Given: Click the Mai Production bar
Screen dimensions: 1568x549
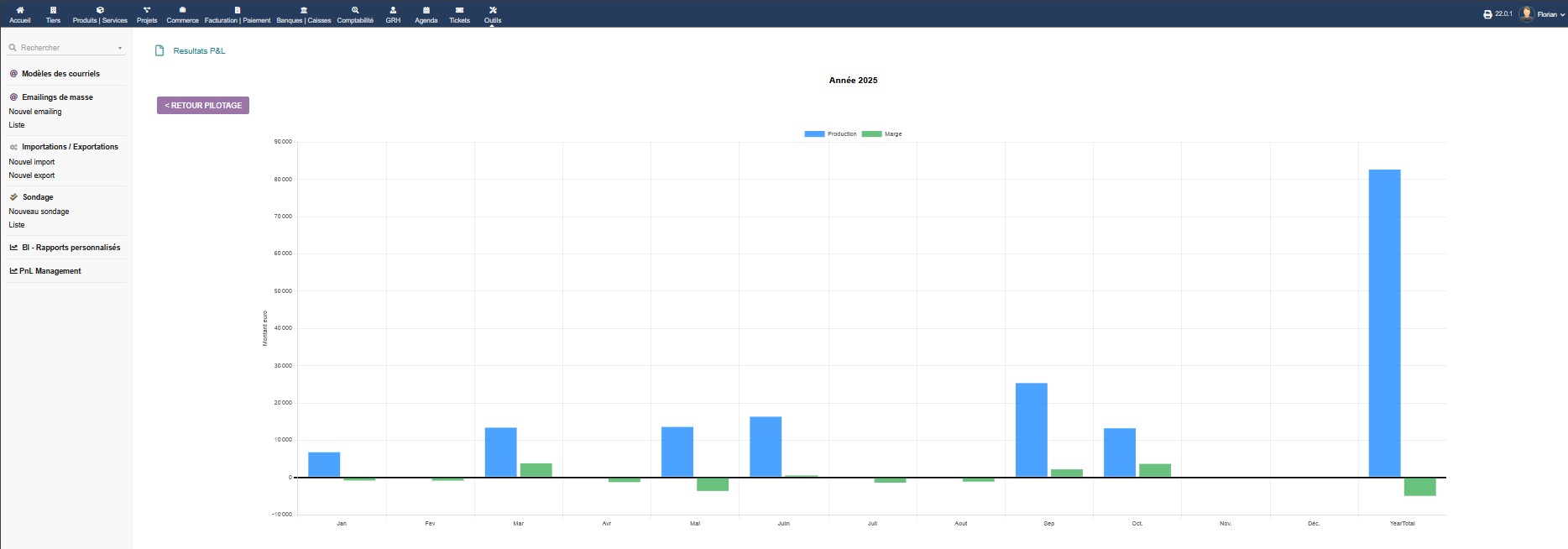Looking at the screenshot, I should [x=677, y=452].
